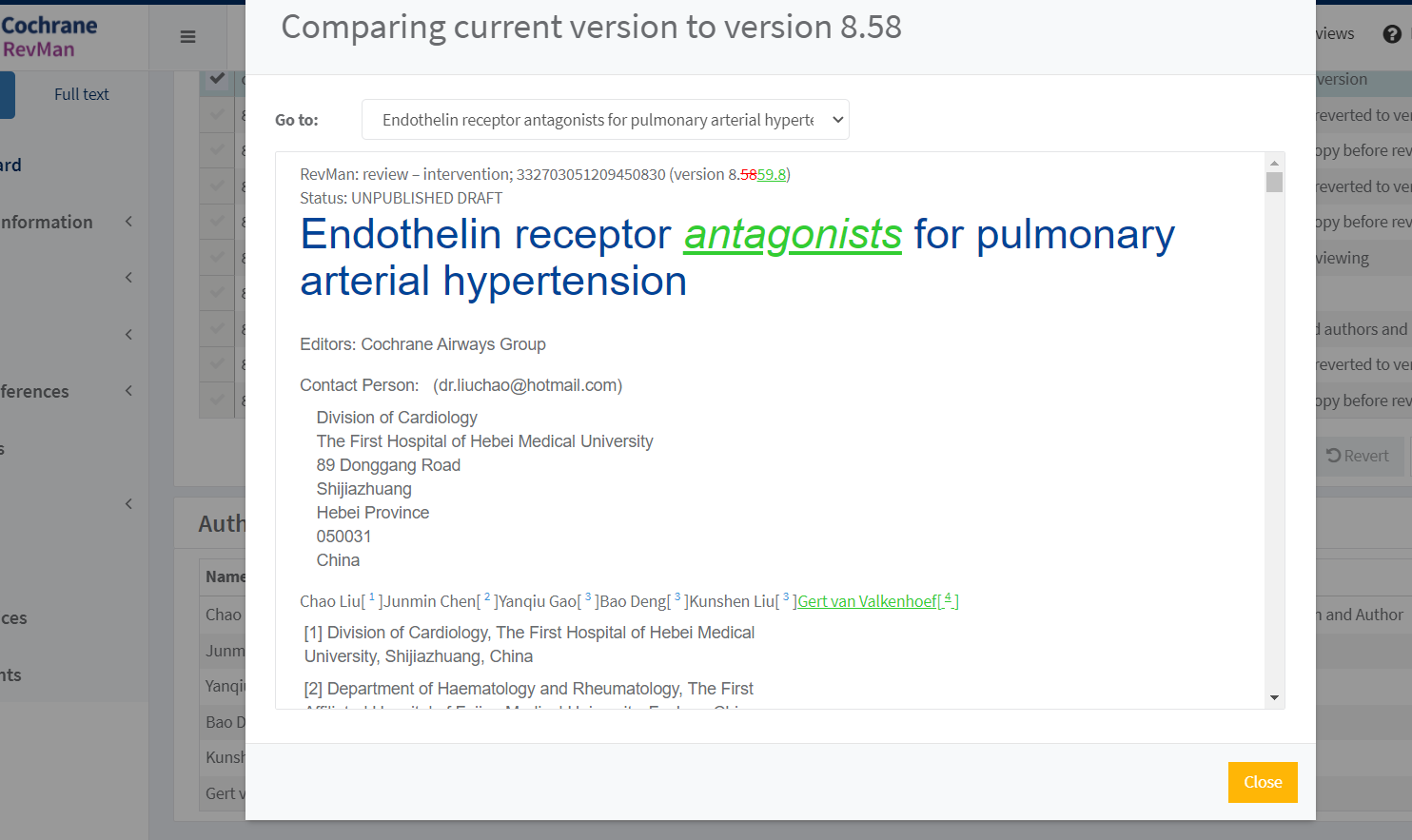
Task: Click the Gert van Valkenhoef author link
Action: pyautogui.click(x=866, y=601)
